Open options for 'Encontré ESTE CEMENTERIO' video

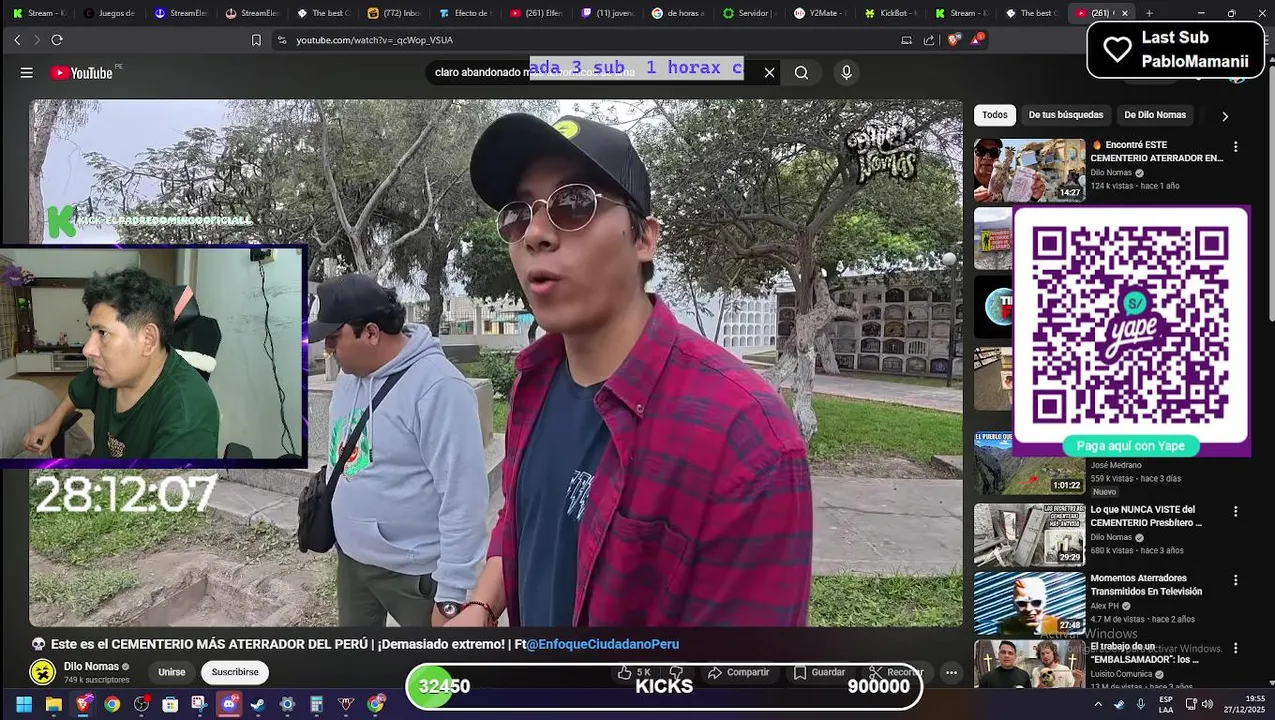(1235, 146)
